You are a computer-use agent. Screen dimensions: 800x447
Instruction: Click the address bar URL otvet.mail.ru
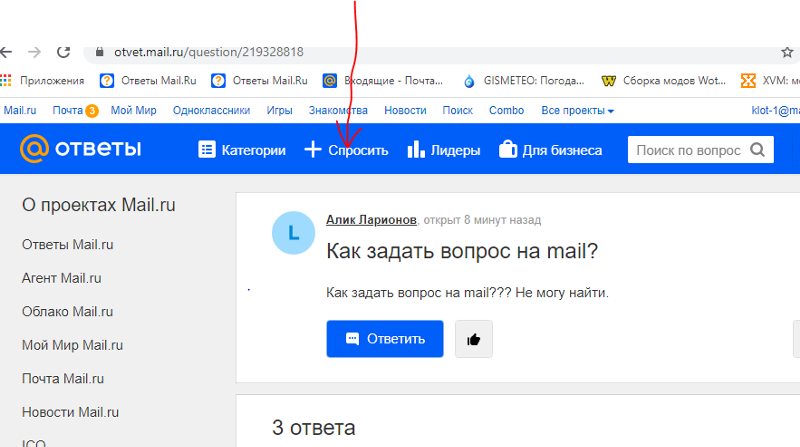tap(209, 52)
